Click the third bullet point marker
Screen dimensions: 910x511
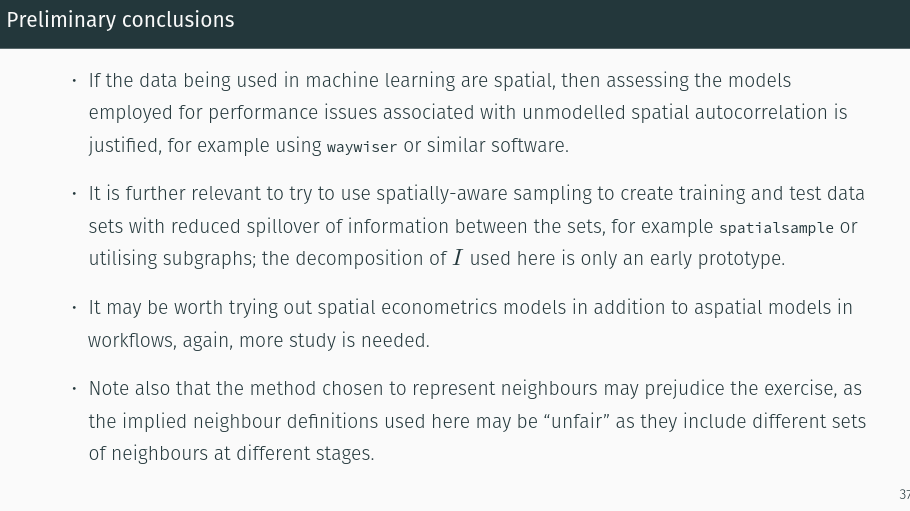click(x=74, y=307)
